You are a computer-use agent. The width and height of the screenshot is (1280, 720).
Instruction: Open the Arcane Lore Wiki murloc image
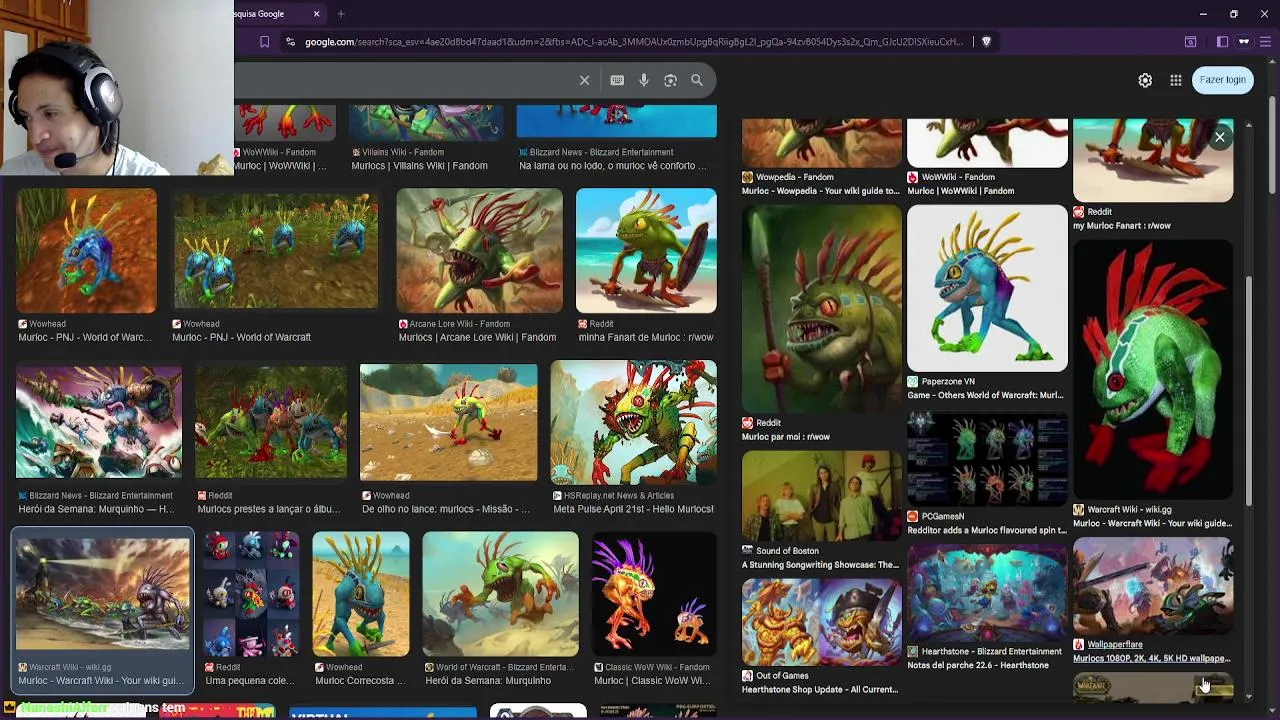[479, 251]
